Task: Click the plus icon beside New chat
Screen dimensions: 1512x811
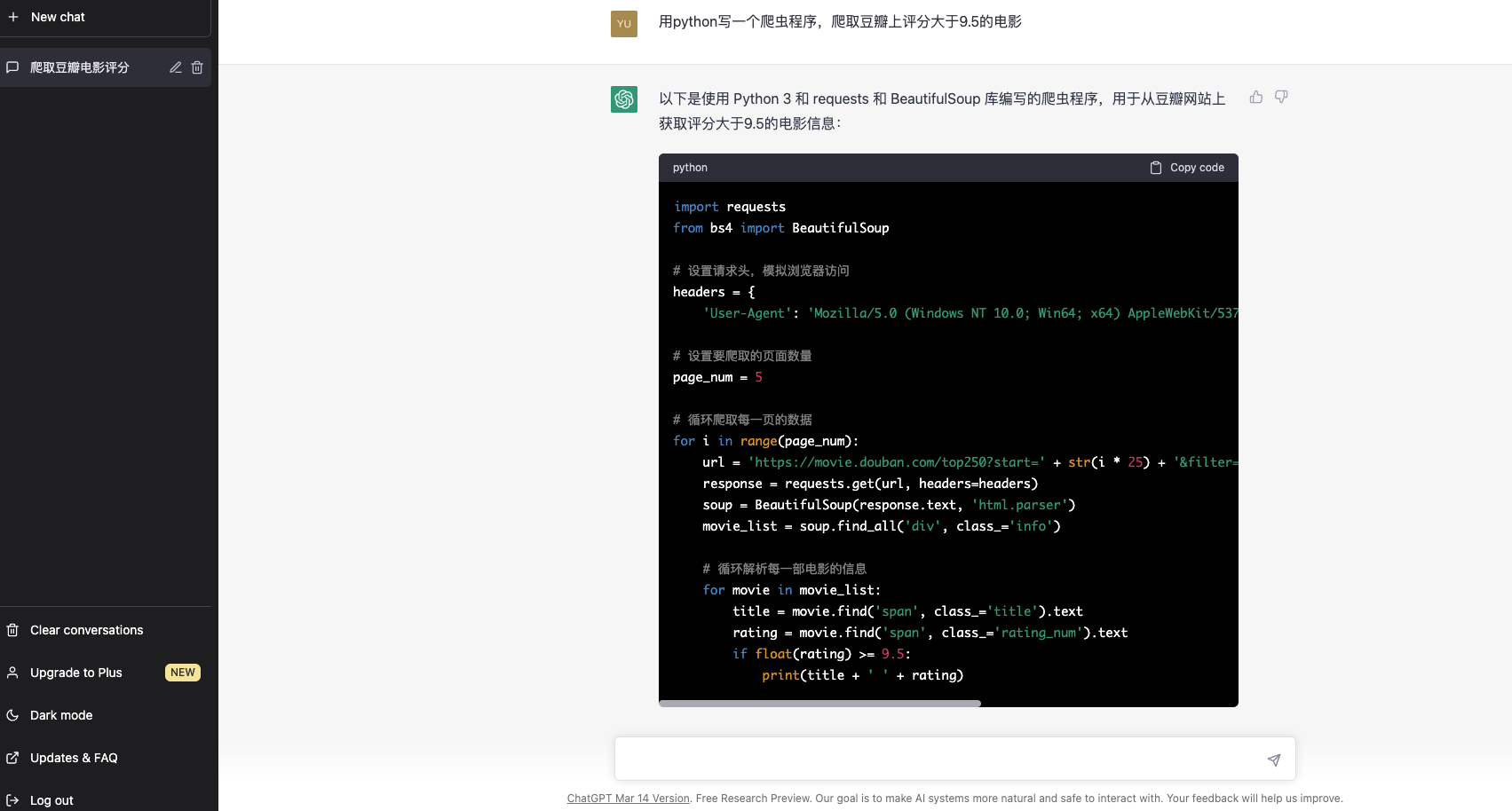Action: click(x=13, y=17)
